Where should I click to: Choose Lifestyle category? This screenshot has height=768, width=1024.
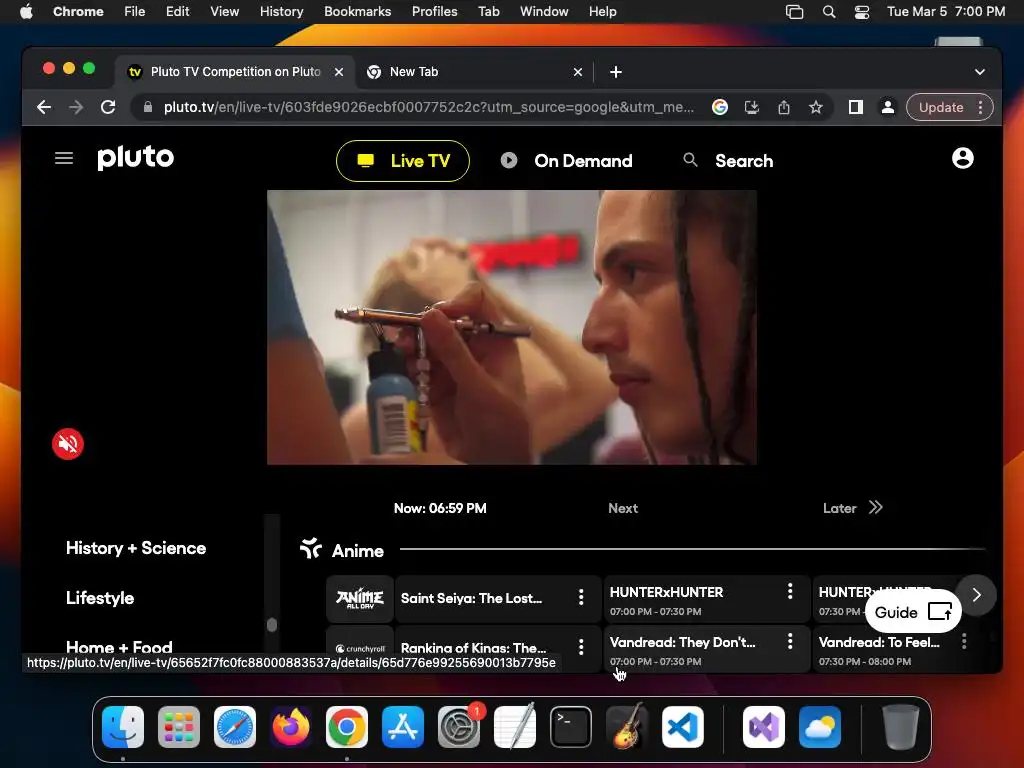(100, 598)
